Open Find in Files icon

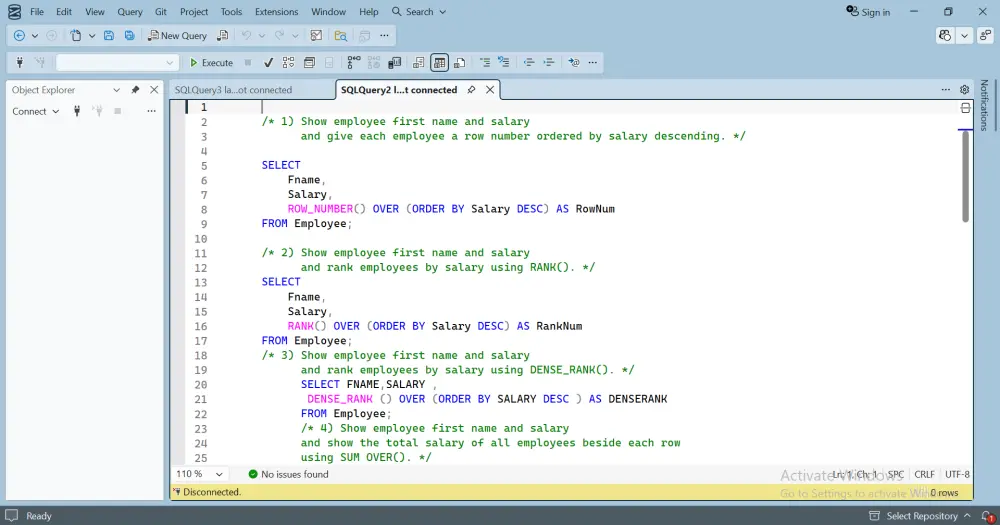pyautogui.click(x=341, y=36)
